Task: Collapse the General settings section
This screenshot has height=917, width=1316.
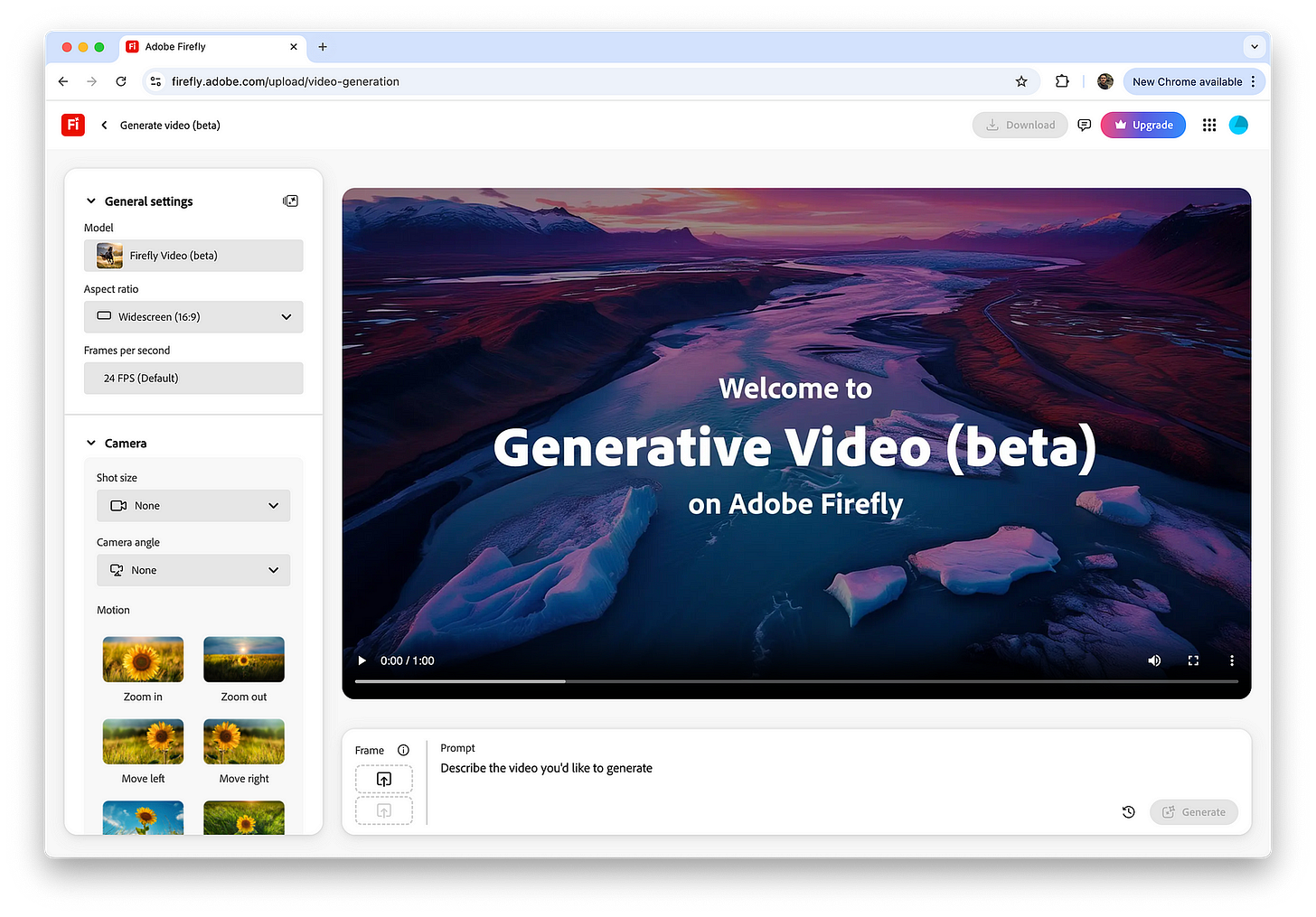Action: coord(91,201)
